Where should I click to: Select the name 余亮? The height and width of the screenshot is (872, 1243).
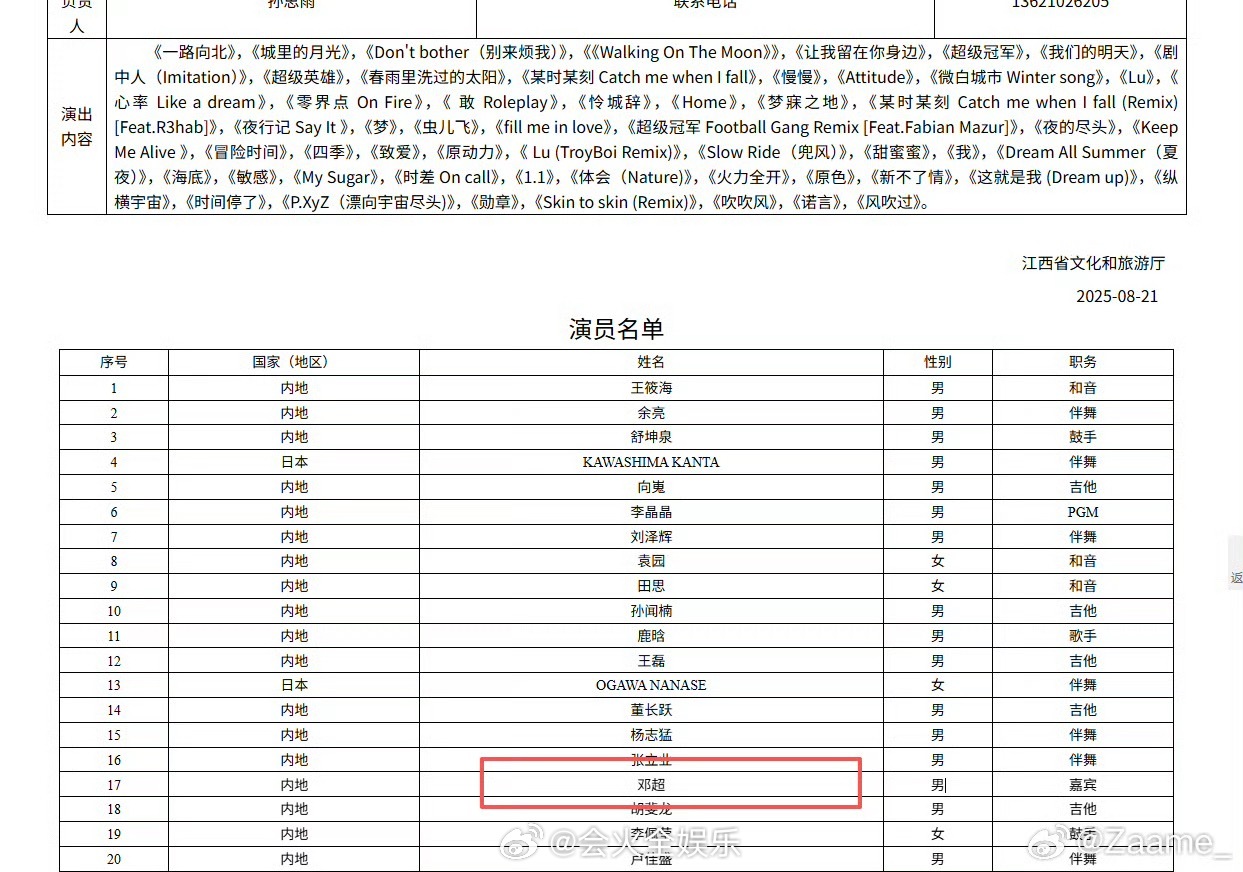point(651,413)
